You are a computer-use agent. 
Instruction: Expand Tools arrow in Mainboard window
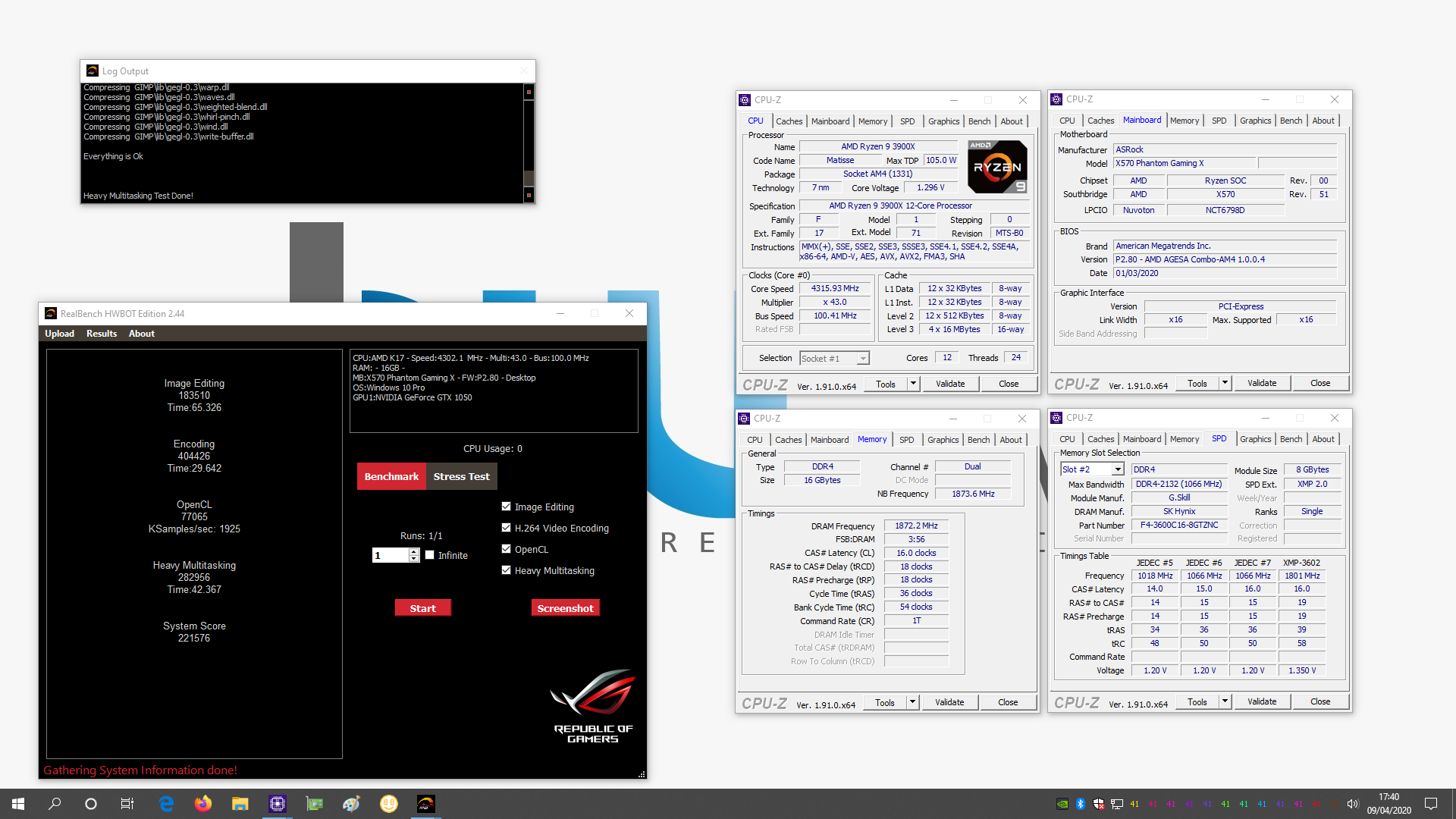[x=1225, y=384]
